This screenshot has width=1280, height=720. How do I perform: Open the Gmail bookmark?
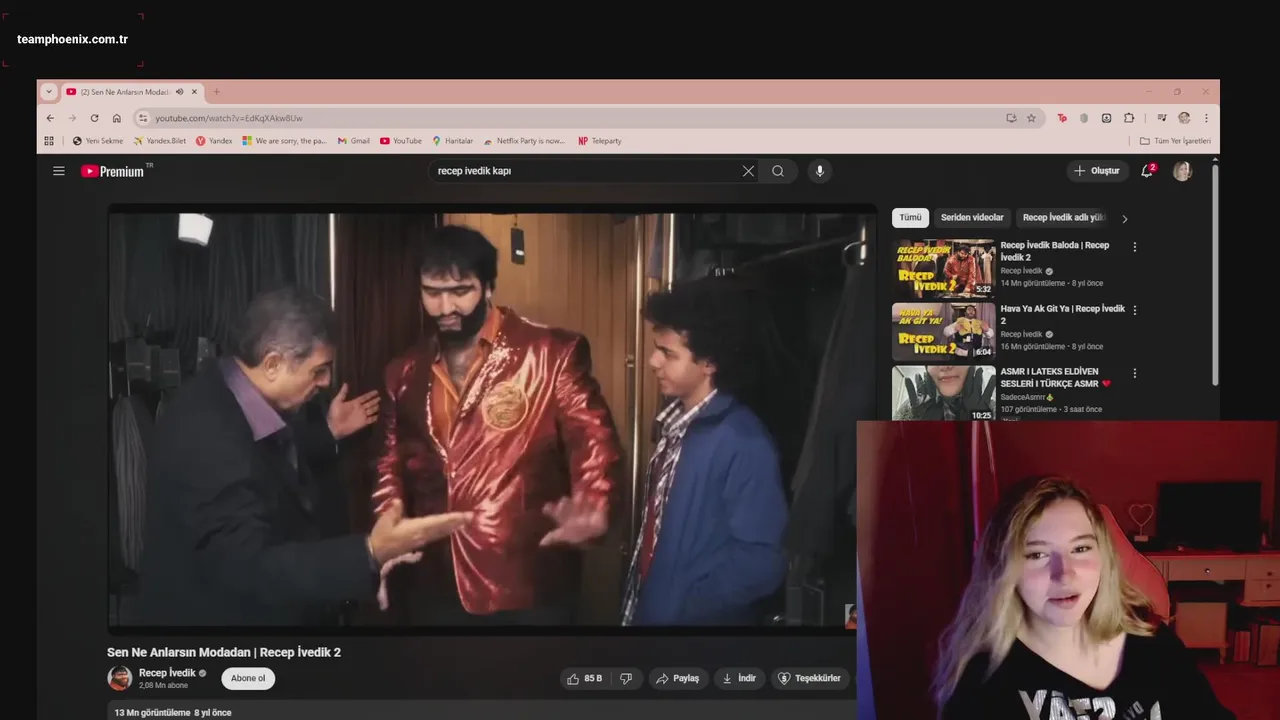click(x=354, y=141)
